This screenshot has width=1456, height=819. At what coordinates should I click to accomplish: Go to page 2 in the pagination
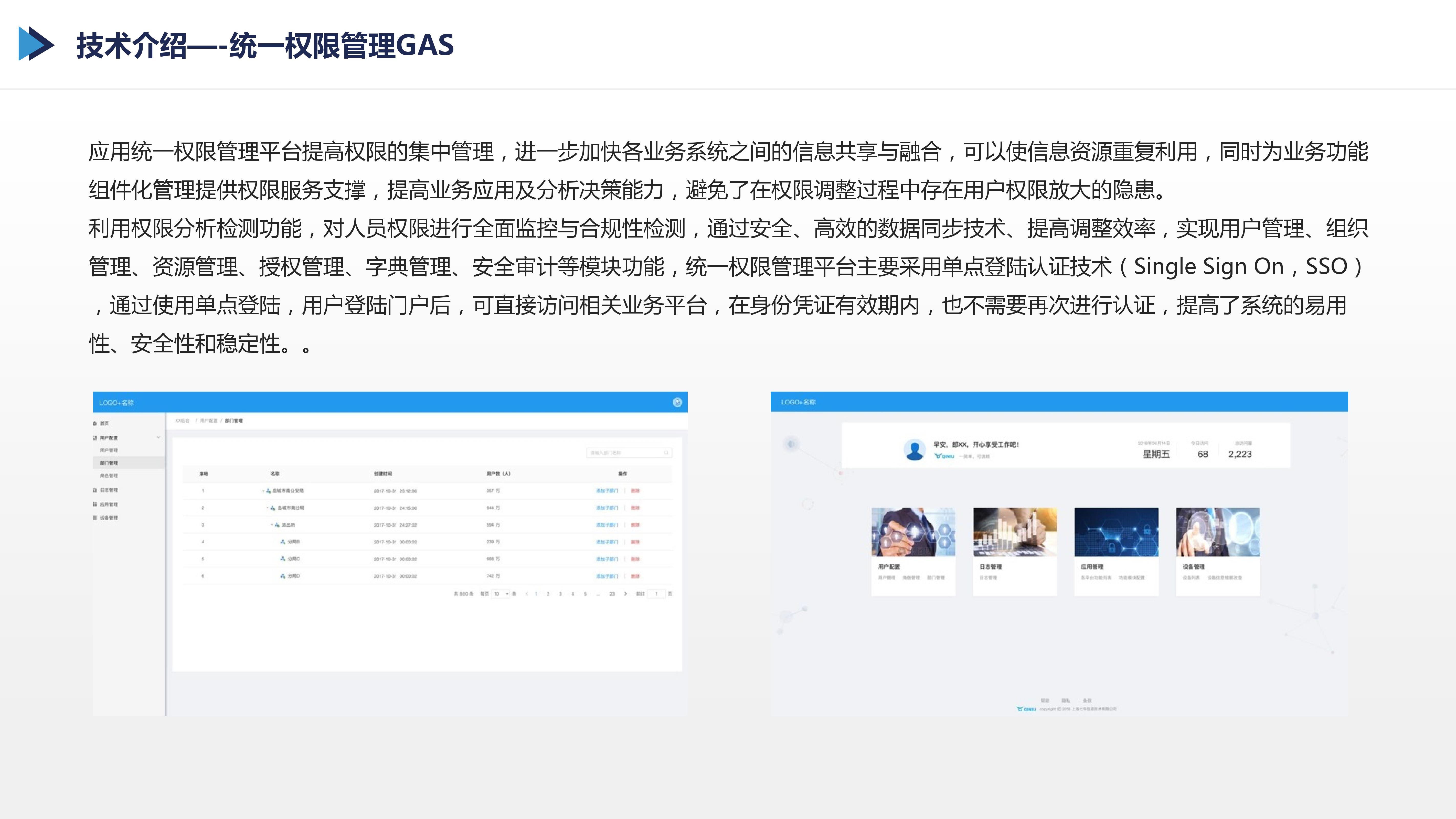[x=548, y=594]
